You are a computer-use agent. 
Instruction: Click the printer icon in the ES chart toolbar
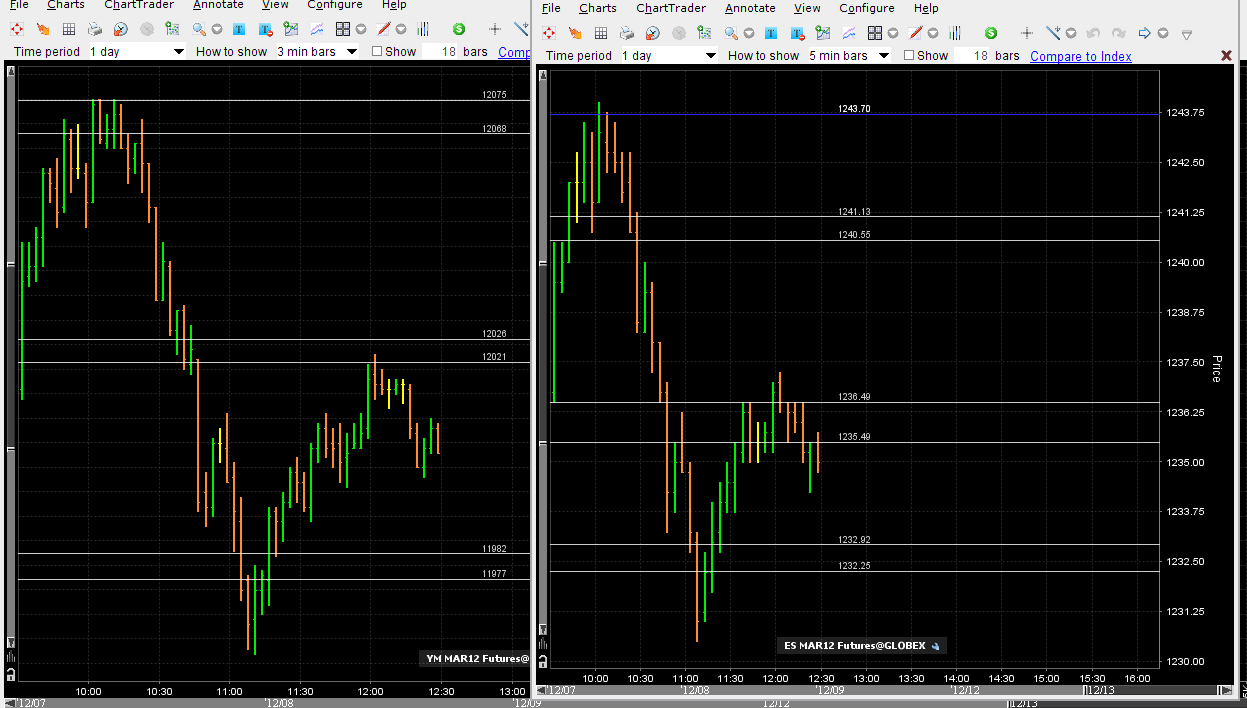pos(626,33)
